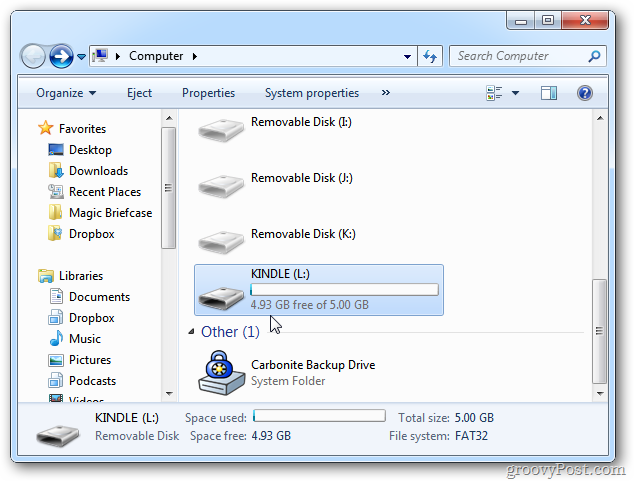Screen dimensions: 634x481
Task: Click the Documents library icon
Action: (x=56, y=296)
